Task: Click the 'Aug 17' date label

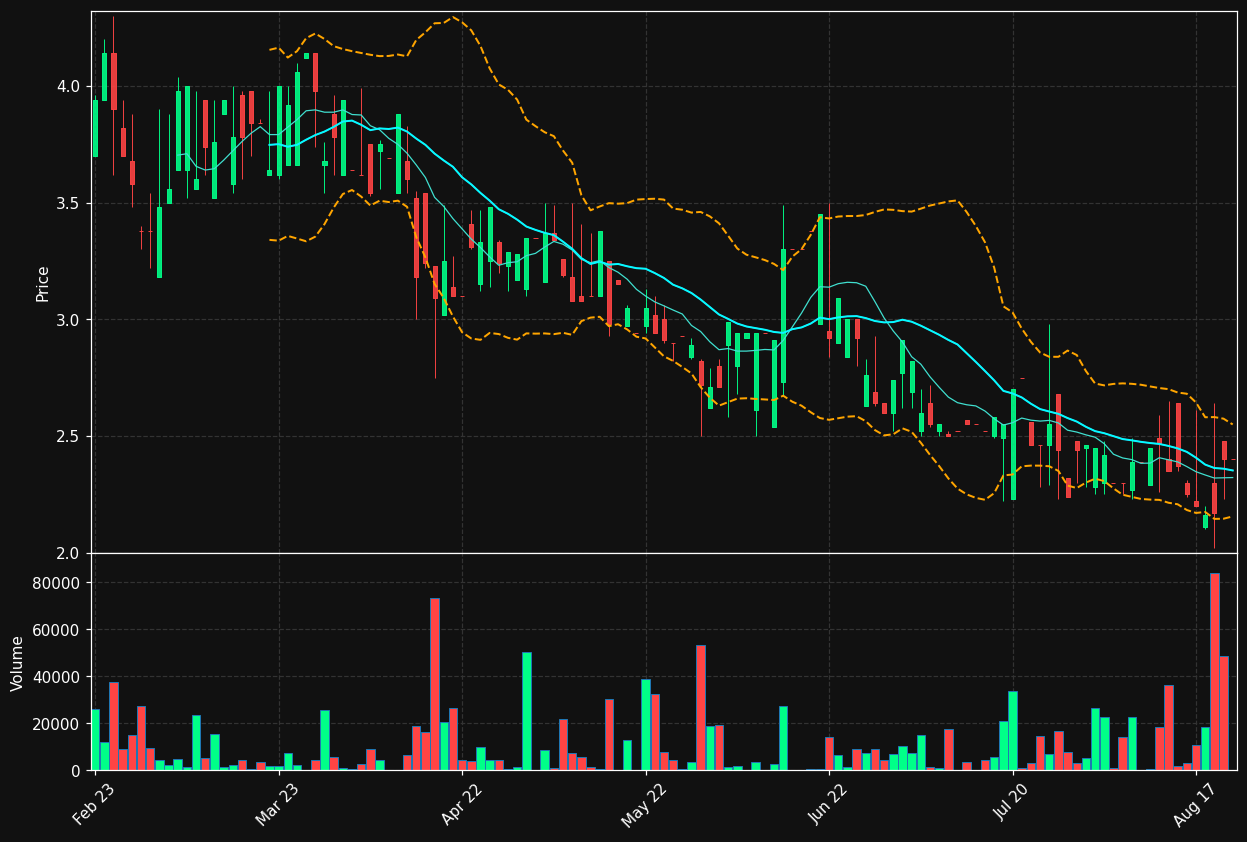Action: click(1195, 803)
